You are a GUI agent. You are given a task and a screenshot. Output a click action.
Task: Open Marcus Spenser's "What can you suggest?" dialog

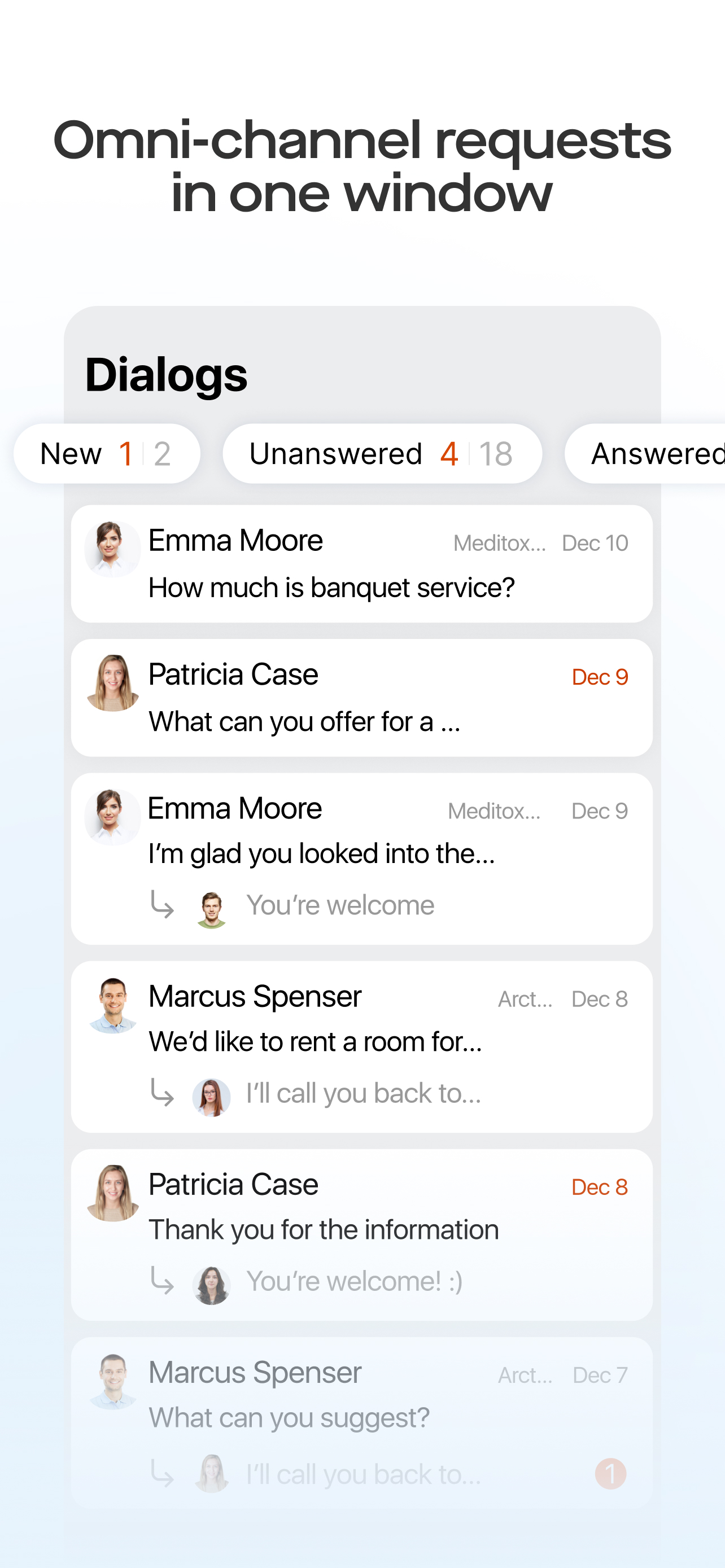361,1422
